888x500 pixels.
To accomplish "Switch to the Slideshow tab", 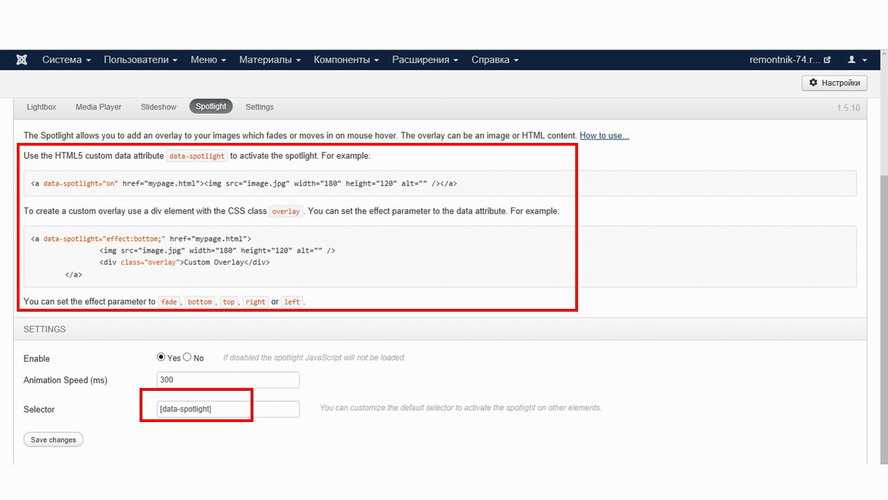I will point(158,107).
